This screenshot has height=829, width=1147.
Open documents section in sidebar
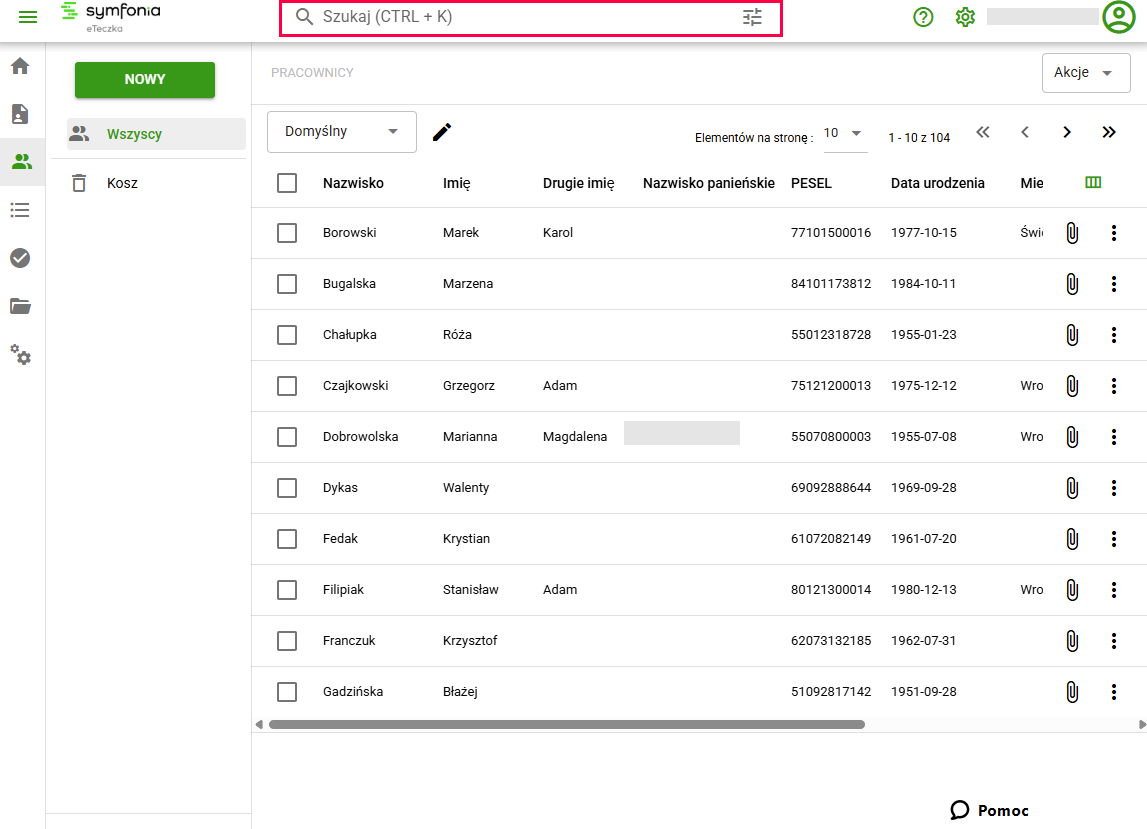coord(20,114)
